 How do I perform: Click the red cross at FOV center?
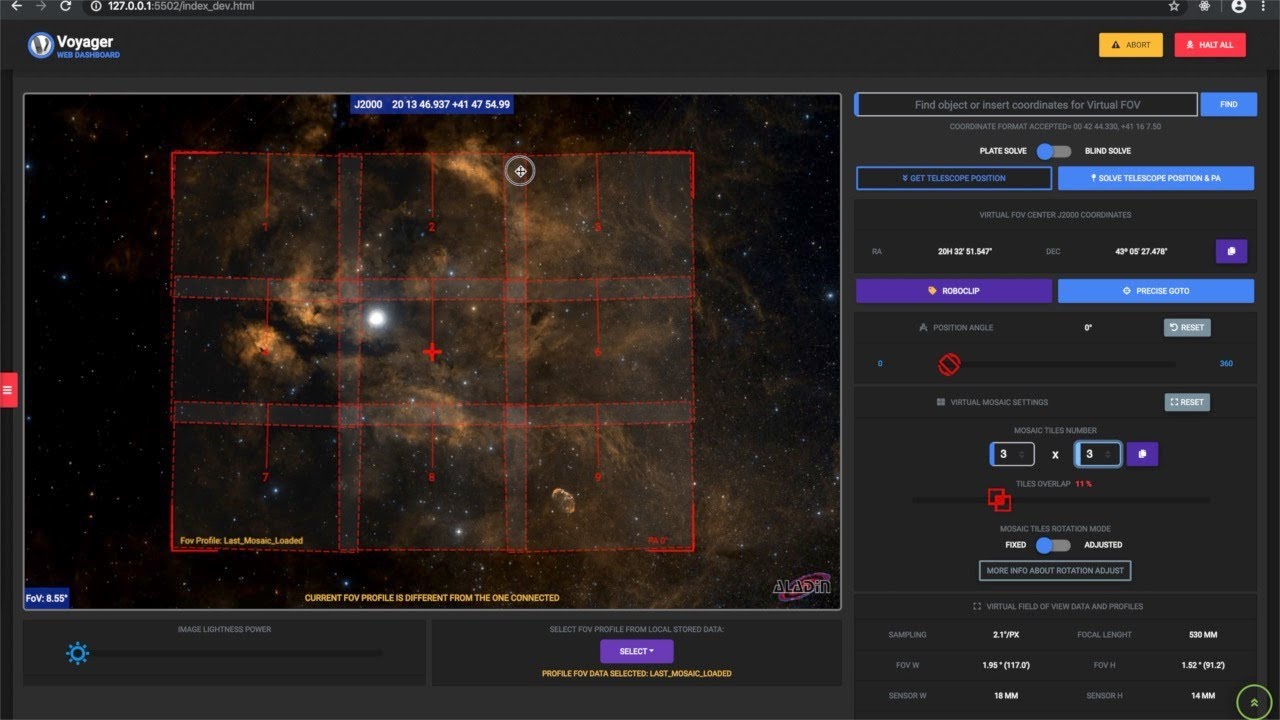[432, 352]
